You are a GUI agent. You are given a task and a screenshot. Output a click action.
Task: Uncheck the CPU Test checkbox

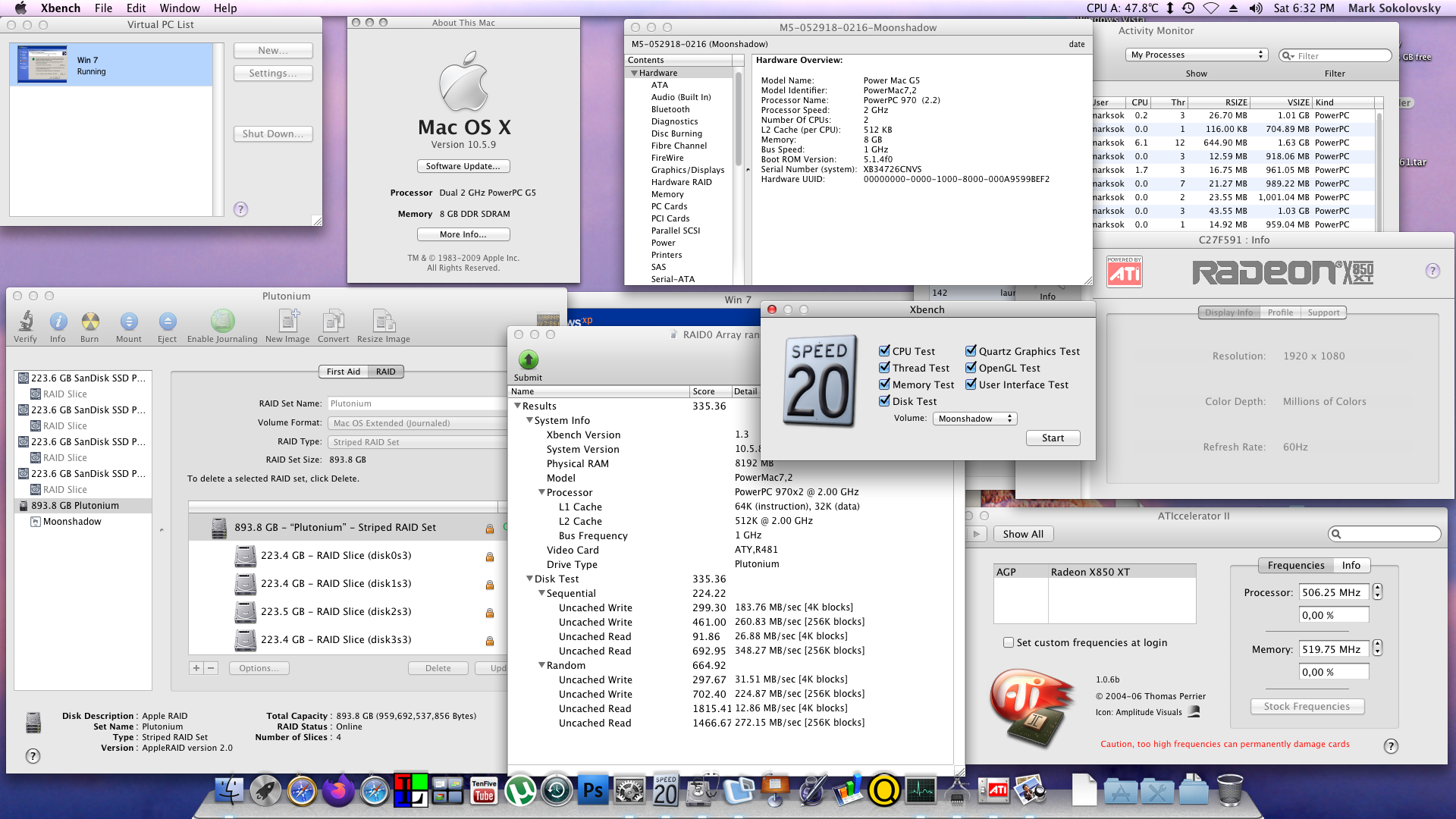coord(884,351)
